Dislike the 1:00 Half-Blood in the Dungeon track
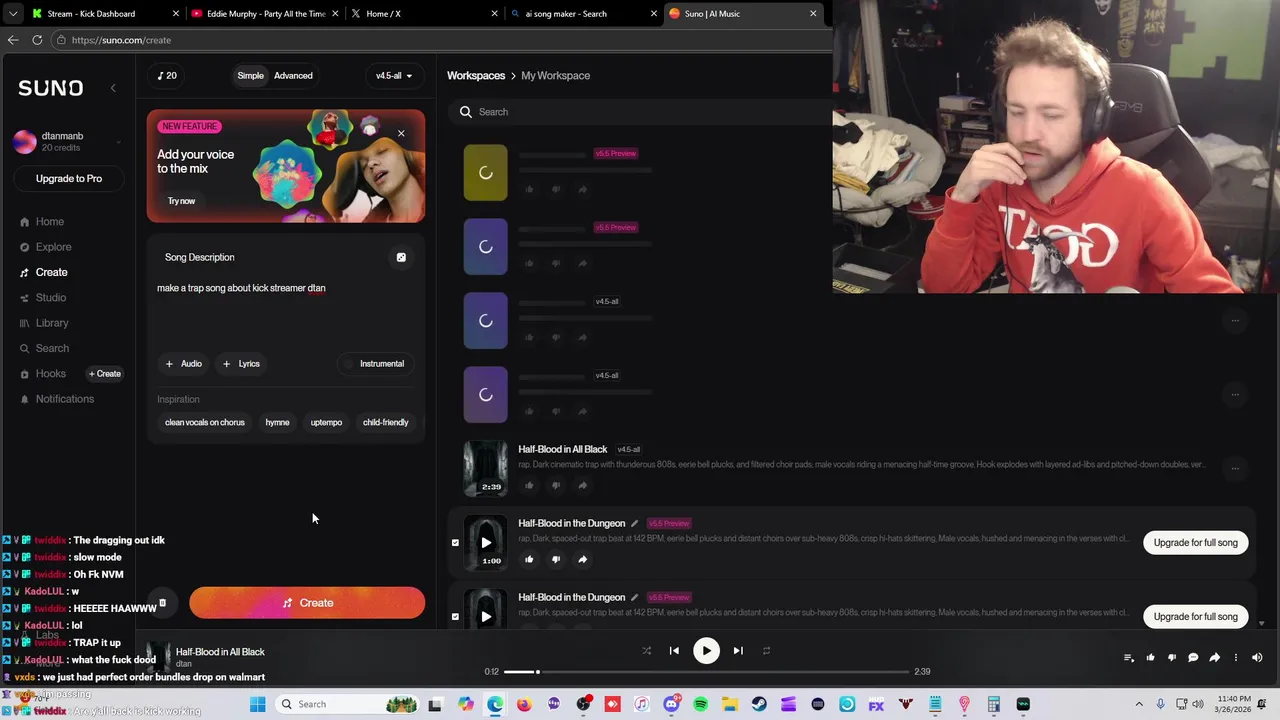This screenshot has height=720, width=1280. [556, 559]
